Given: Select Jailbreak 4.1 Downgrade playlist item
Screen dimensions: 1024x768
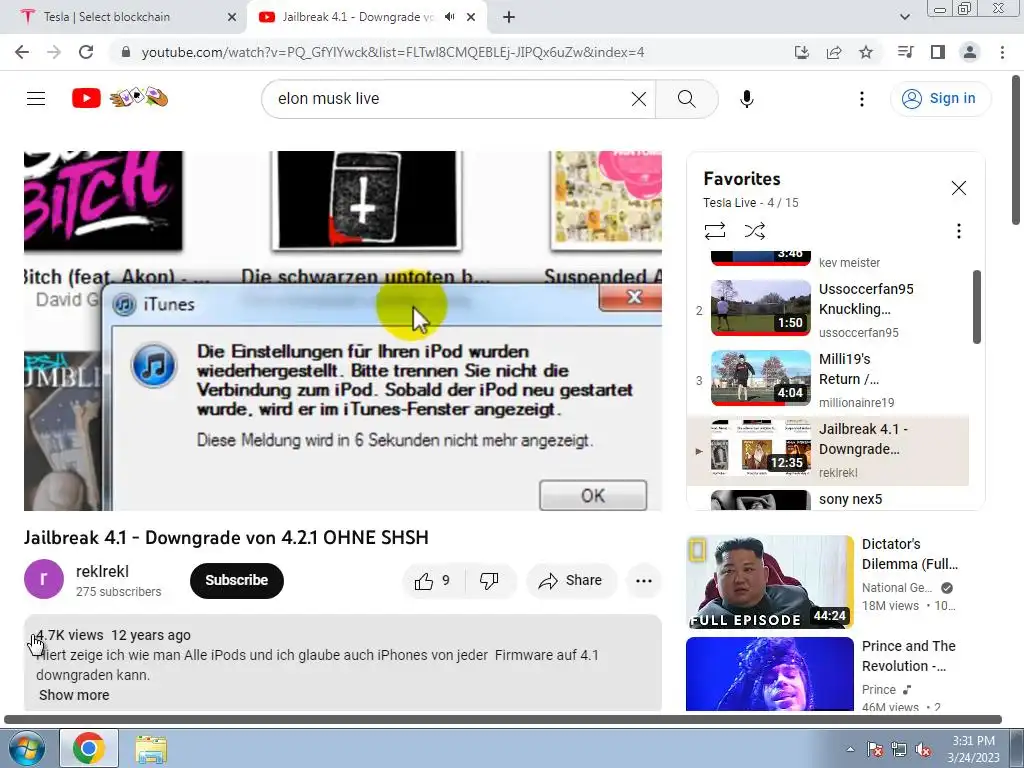Looking at the screenshot, I should coord(827,450).
